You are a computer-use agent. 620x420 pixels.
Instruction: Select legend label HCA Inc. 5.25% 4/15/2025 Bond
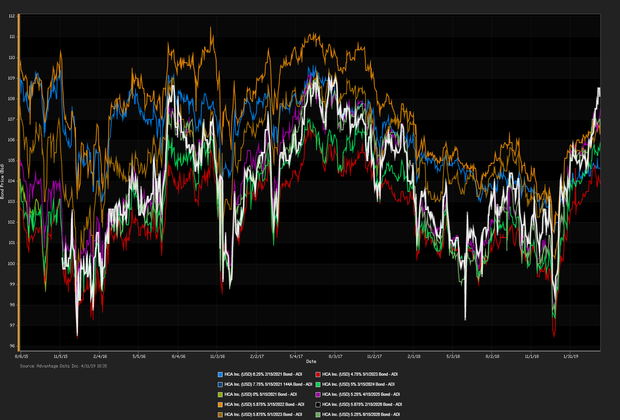tap(361, 394)
